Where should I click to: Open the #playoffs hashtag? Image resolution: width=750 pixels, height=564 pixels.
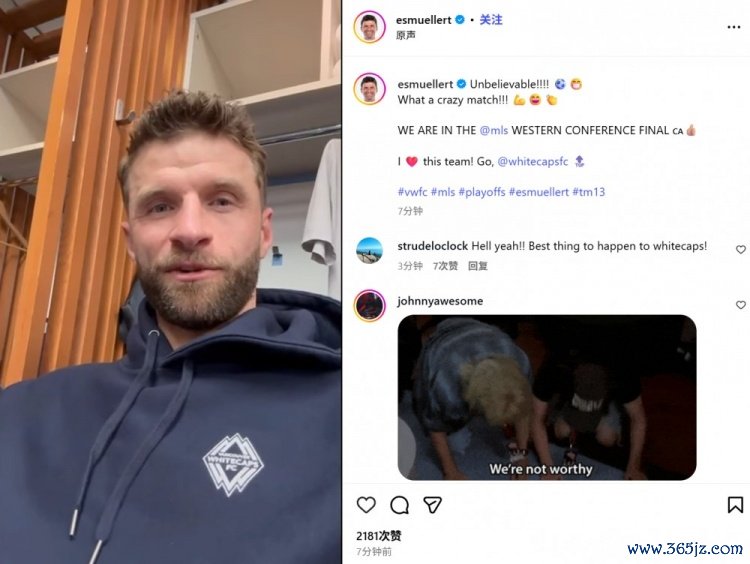[x=482, y=192]
